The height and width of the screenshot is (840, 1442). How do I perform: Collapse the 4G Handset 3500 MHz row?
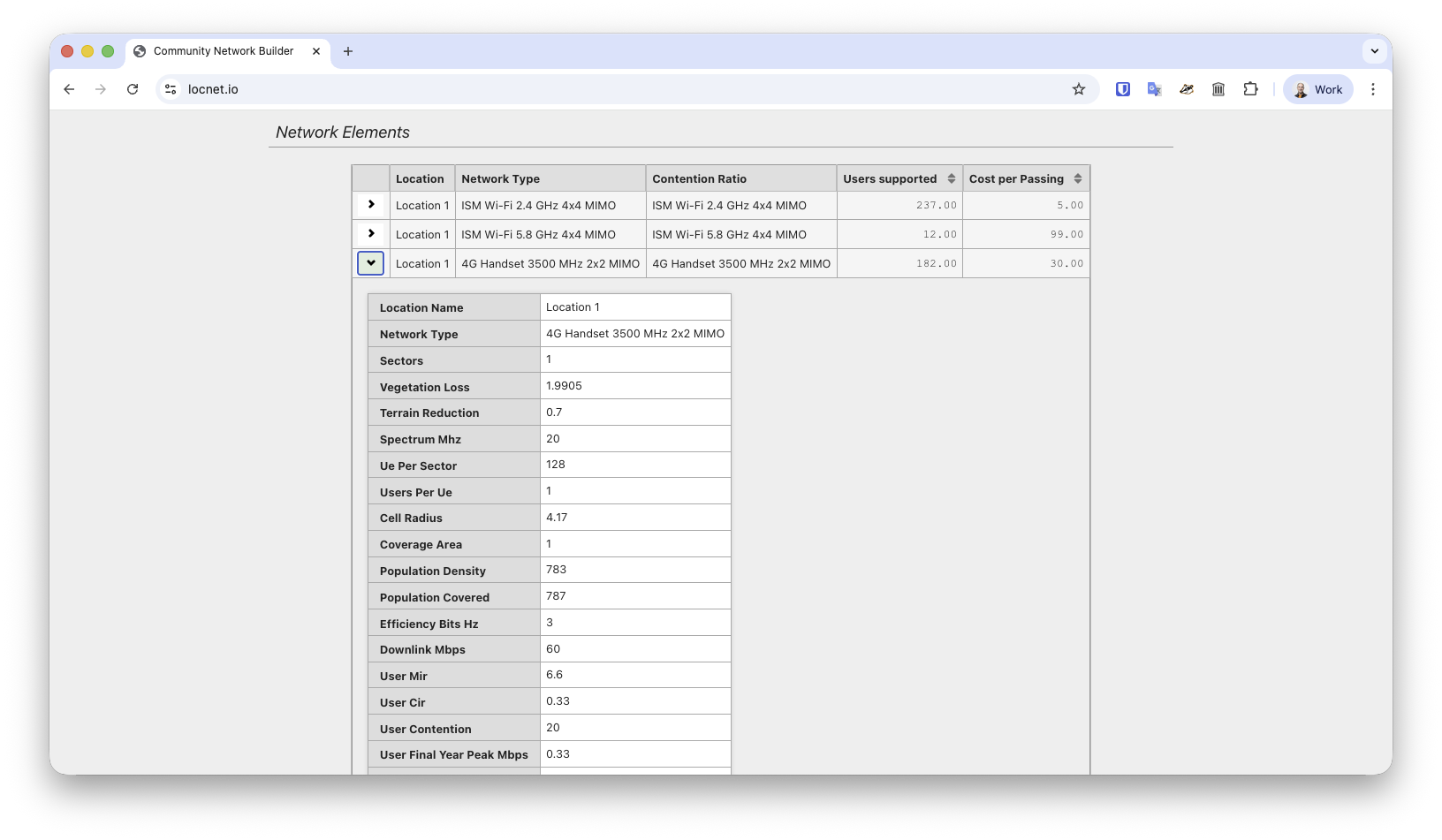pos(371,263)
